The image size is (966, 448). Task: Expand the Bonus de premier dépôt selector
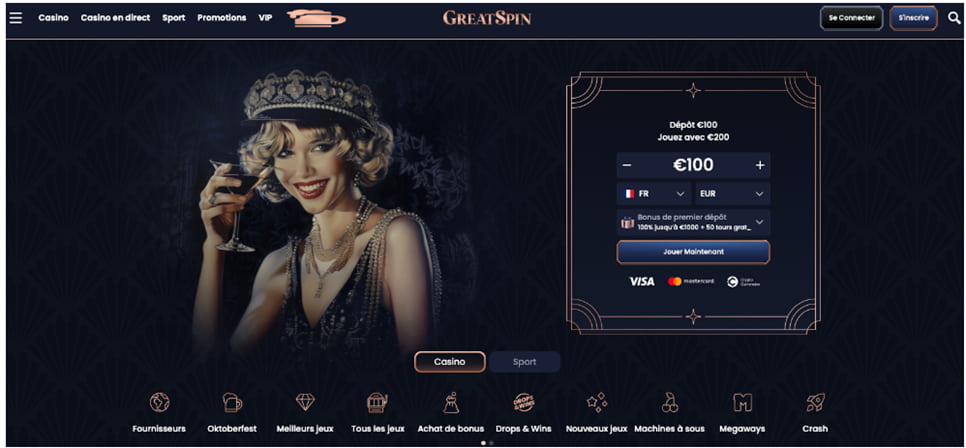(x=693, y=222)
